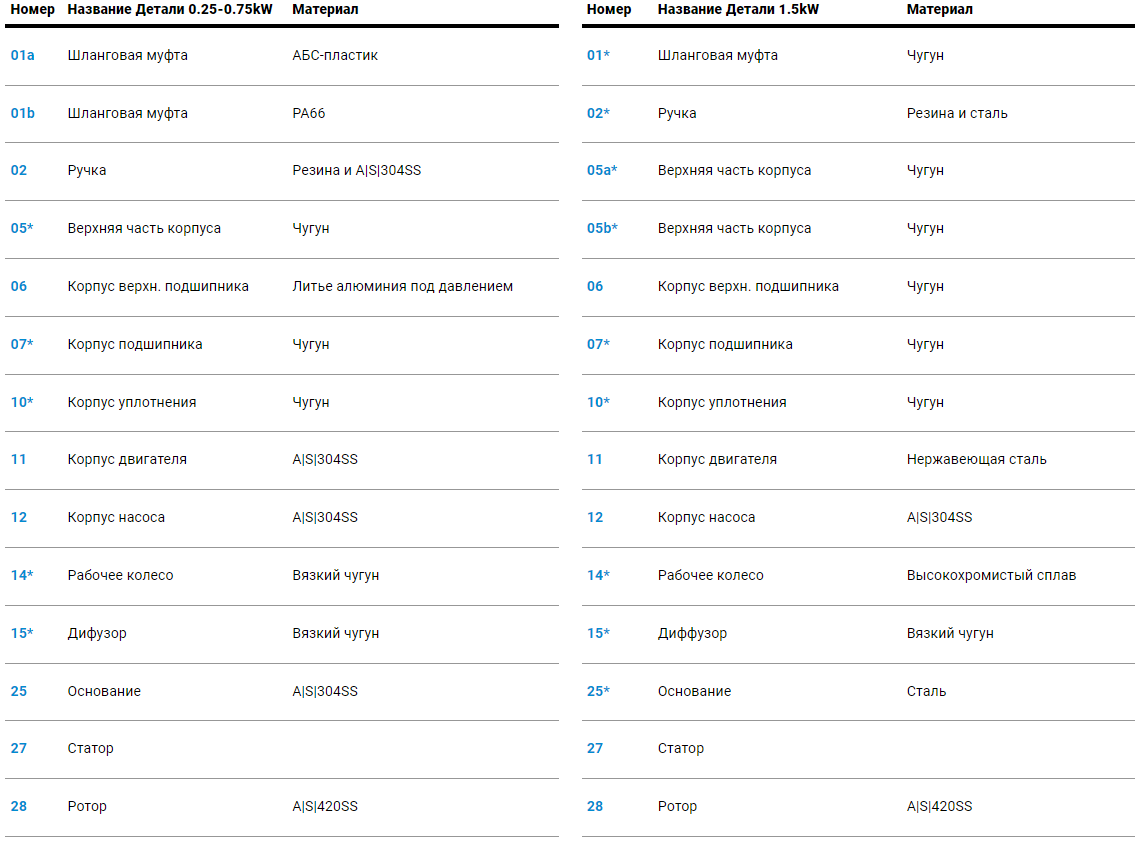Viewport: 1143px width, 842px height.
Task: Click part number 05b* link
Action: [x=602, y=228]
